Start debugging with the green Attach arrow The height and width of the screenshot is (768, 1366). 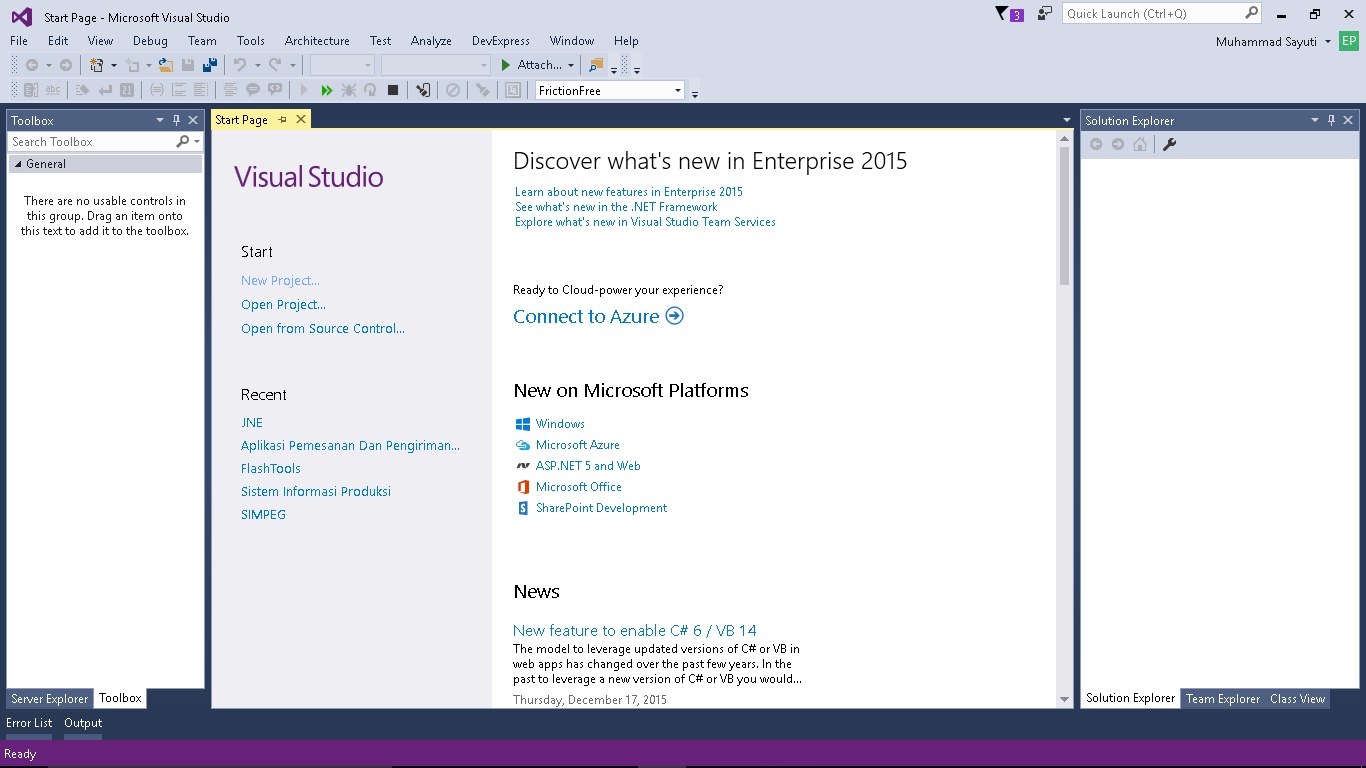pyautogui.click(x=506, y=65)
